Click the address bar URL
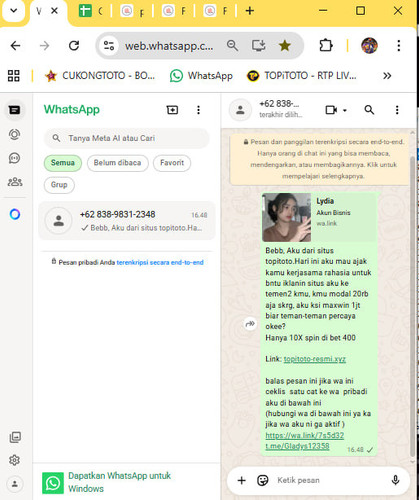Viewport: 419px width, 500px height. pos(169,46)
